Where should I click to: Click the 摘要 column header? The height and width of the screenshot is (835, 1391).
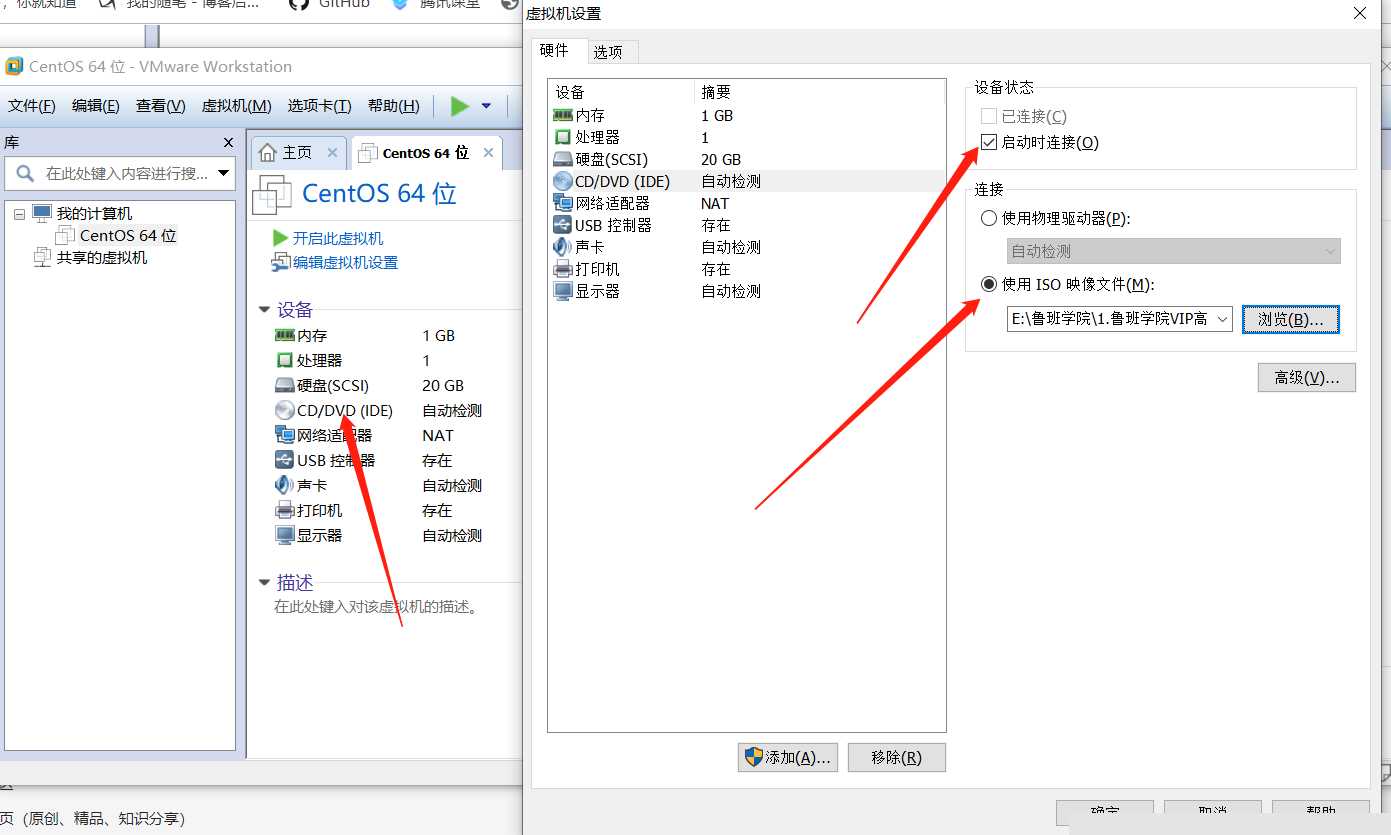pyautogui.click(x=819, y=92)
